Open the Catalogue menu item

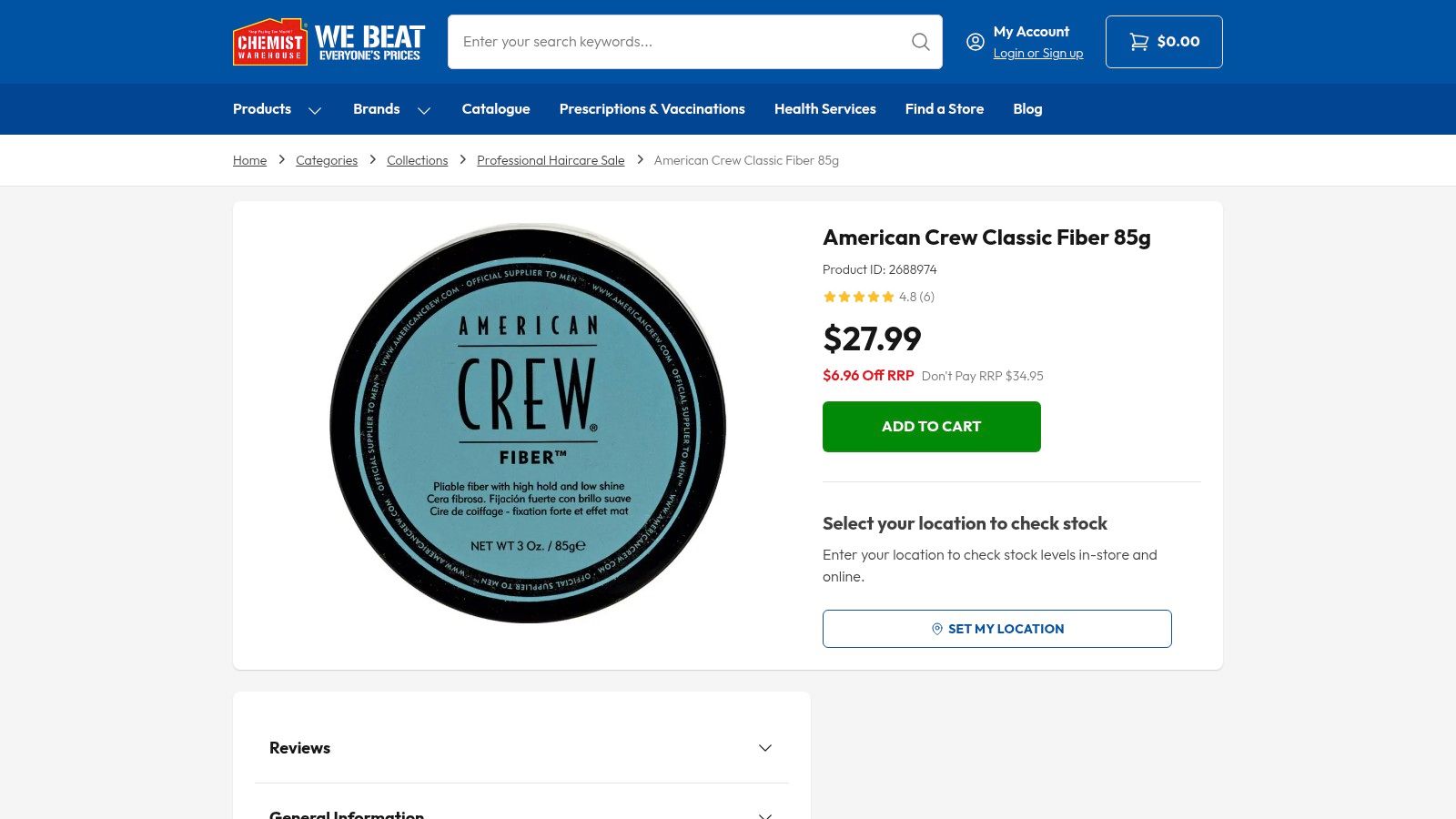coord(496,108)
